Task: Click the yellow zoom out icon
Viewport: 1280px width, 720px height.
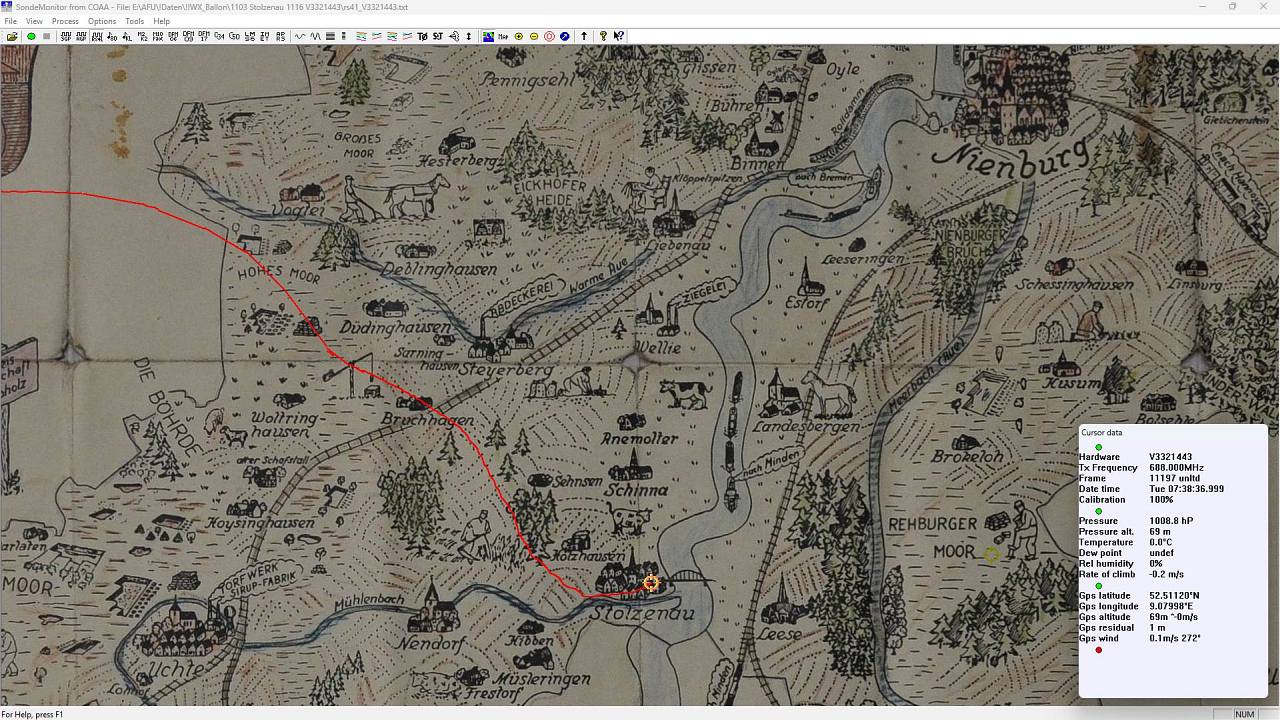Action: click(x=534, y=36)
